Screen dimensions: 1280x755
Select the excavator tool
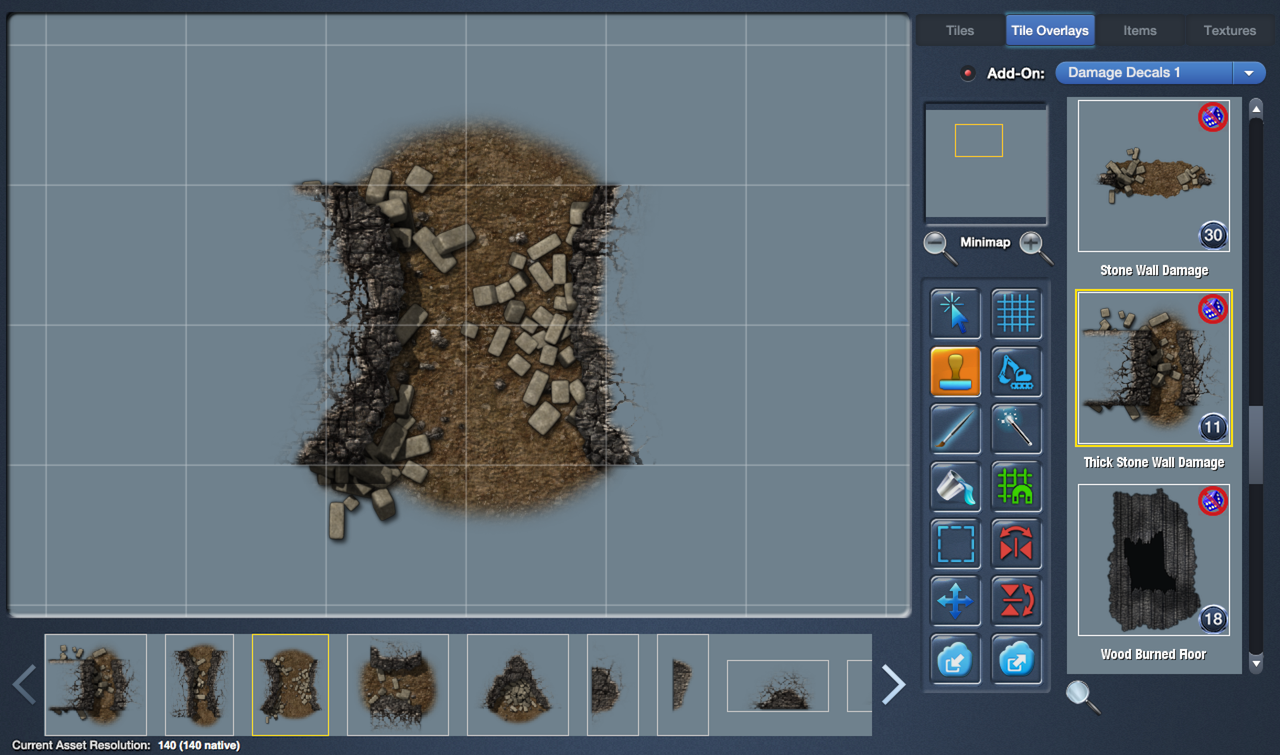tap(1016, 372)
